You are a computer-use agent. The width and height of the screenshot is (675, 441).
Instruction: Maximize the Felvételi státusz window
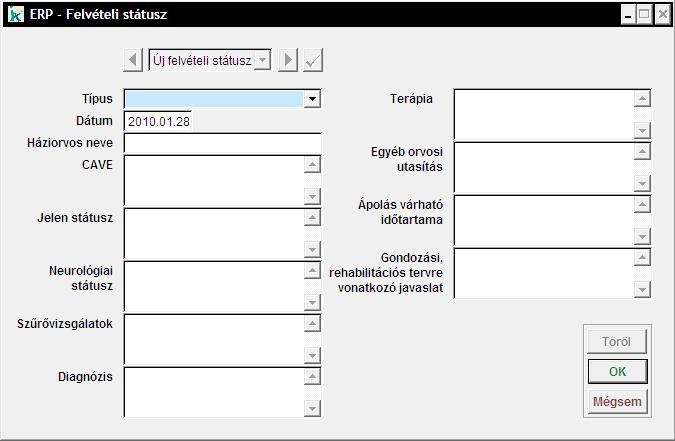click(x=644, y=15)
